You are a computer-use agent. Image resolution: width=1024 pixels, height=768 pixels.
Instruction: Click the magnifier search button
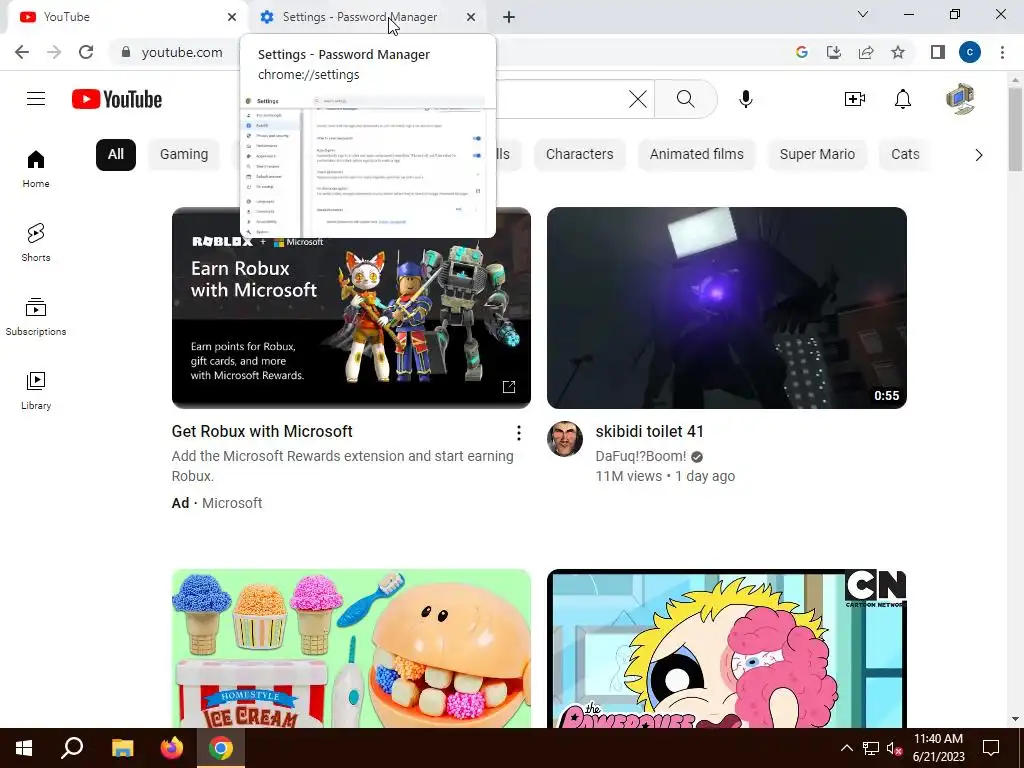(x=686, y=99)
